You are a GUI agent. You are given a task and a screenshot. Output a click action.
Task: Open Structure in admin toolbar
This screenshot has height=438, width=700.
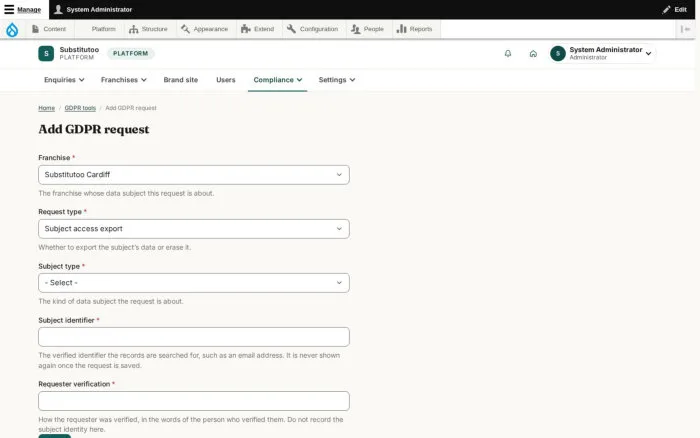click(x=148, y=29)
